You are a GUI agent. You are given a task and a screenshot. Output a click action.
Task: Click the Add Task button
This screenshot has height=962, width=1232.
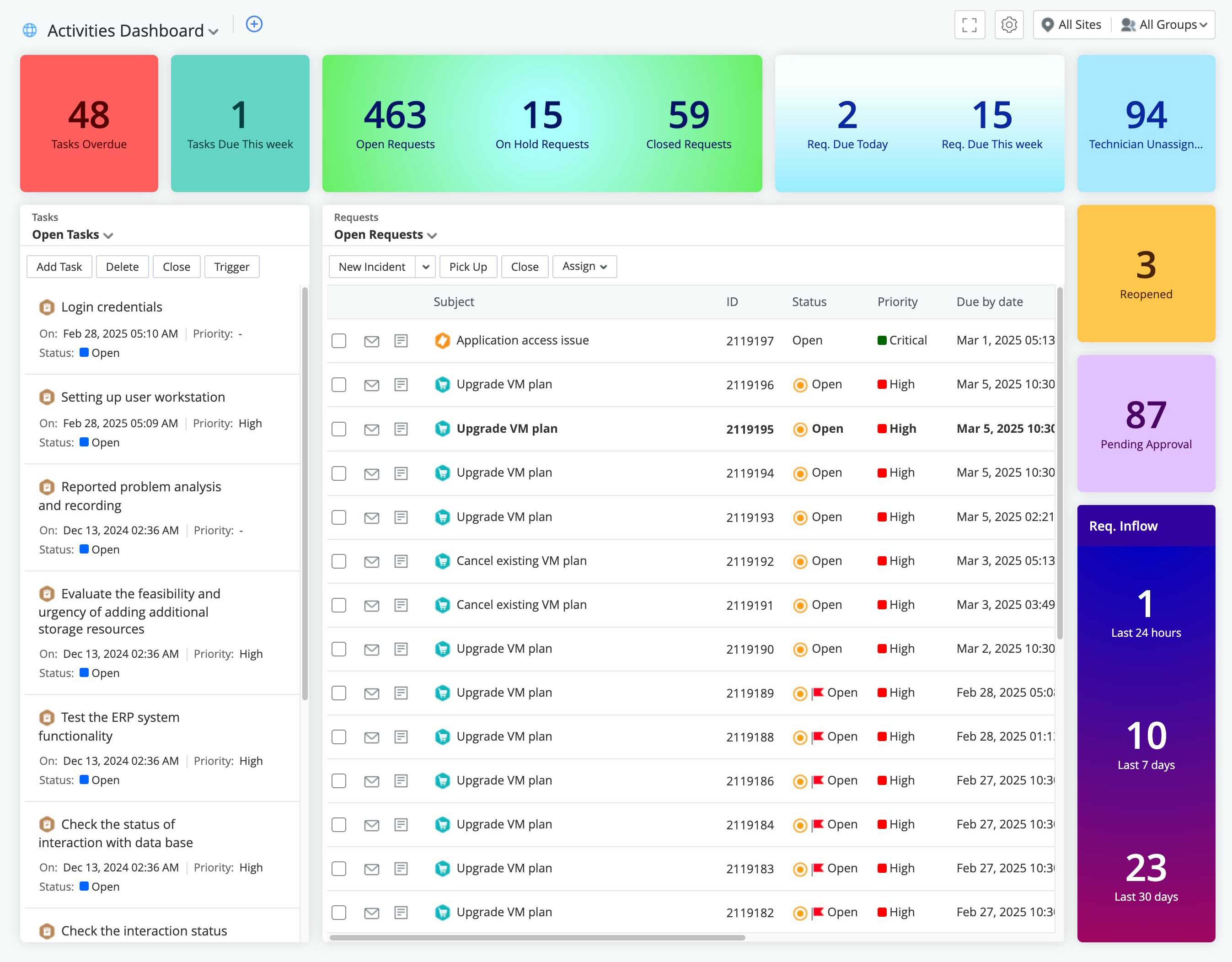59,266
